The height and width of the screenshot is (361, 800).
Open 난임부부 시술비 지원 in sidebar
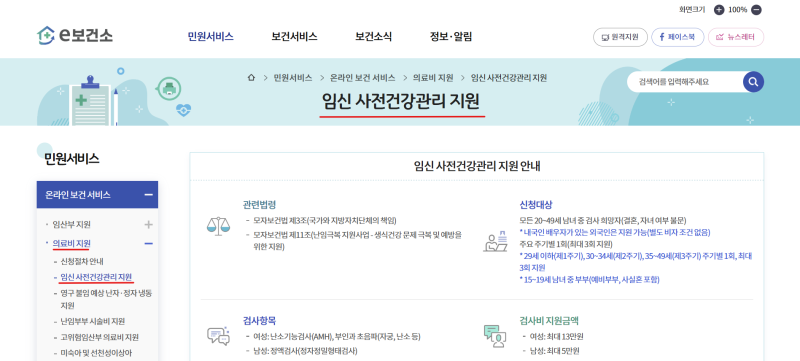click(92, 321)
